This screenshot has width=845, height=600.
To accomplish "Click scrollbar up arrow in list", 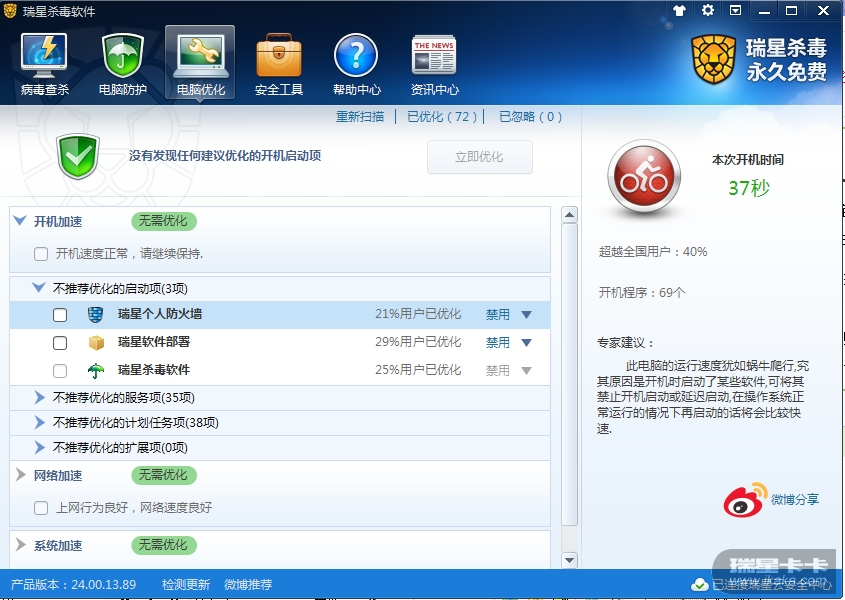I will [569, 215].
